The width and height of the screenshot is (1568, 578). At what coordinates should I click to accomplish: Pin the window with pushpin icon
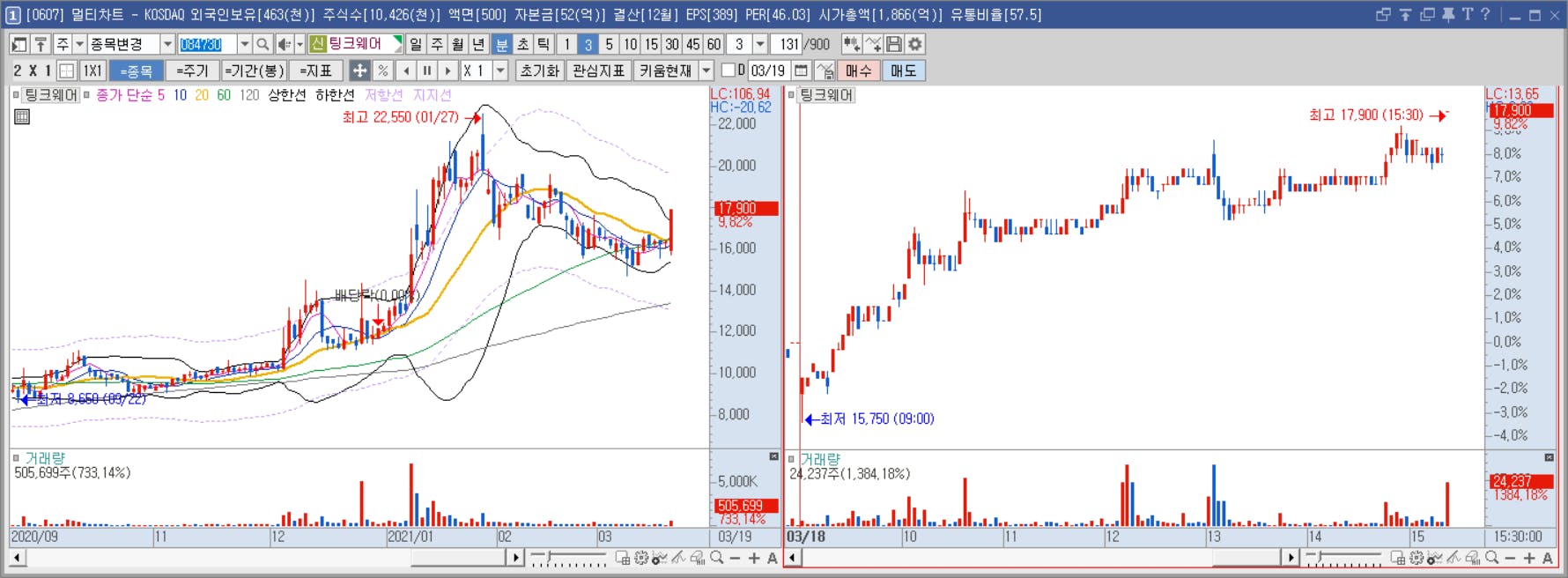click(1448, 14)
